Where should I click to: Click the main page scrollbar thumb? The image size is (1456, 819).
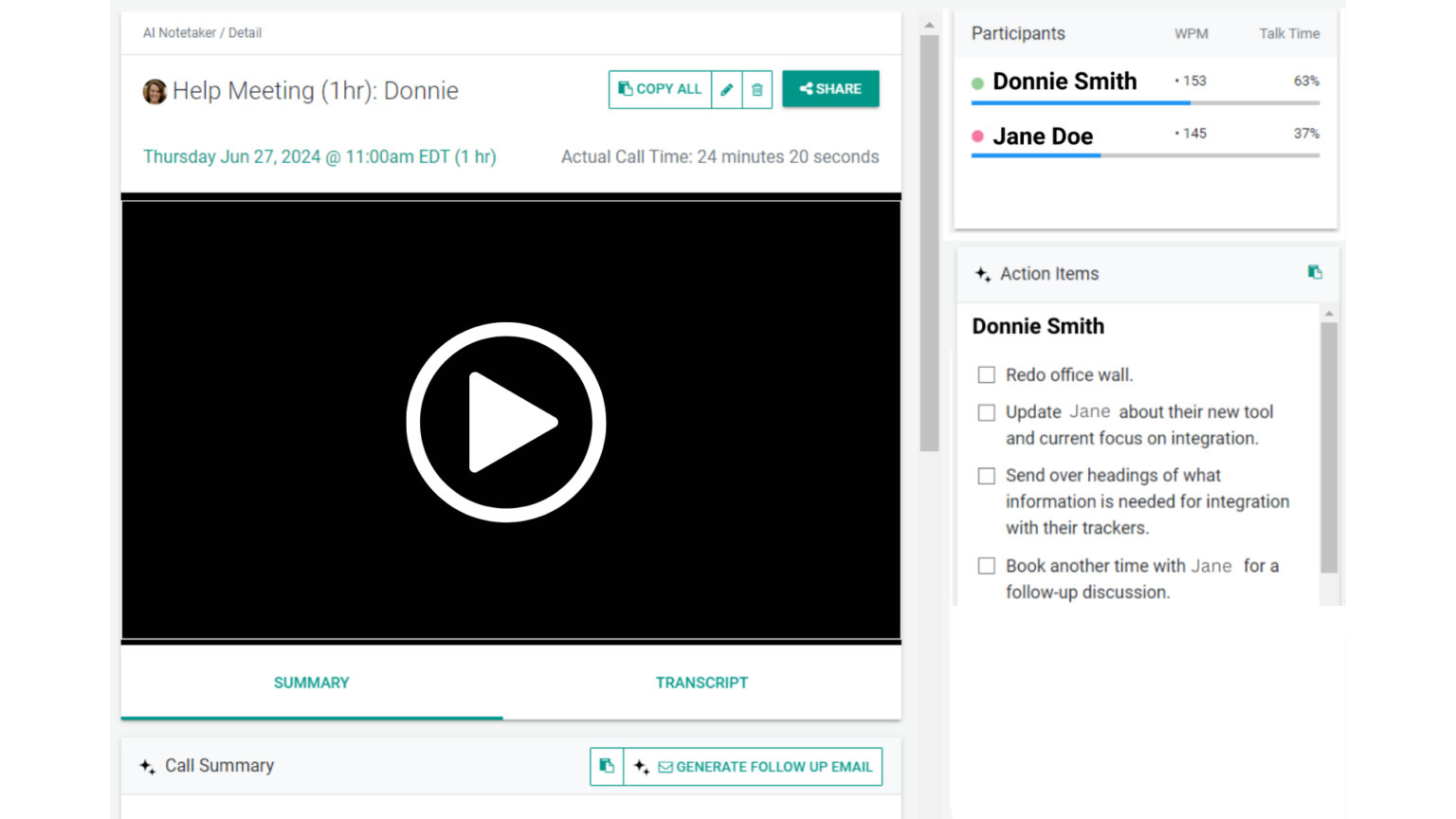(929, 244)
